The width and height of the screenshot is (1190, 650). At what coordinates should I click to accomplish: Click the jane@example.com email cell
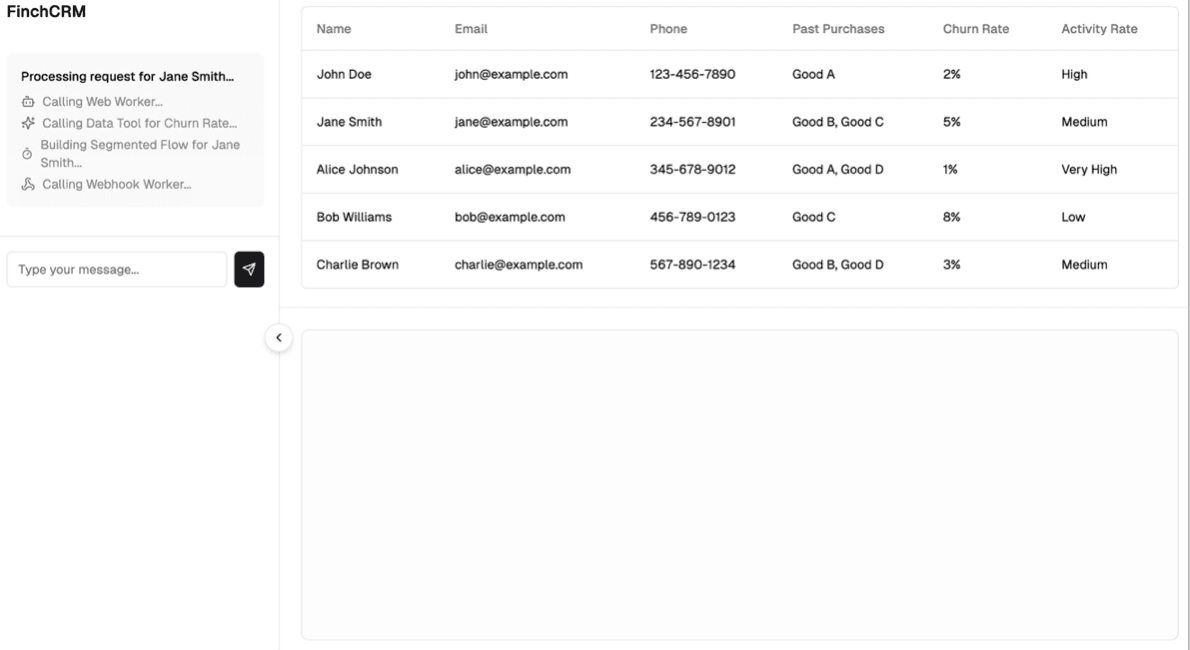pyautogui.click(x=511, y=122)
